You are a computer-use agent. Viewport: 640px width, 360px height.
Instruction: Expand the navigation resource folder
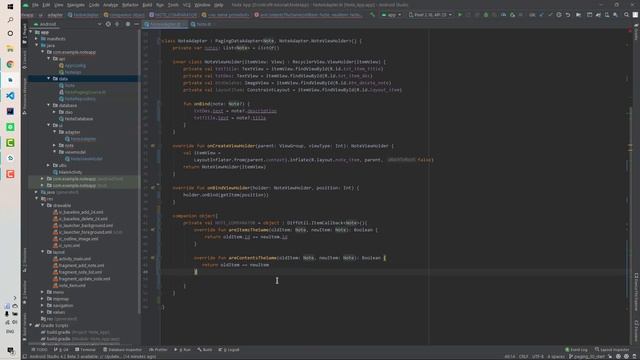(x=42, y=305)
